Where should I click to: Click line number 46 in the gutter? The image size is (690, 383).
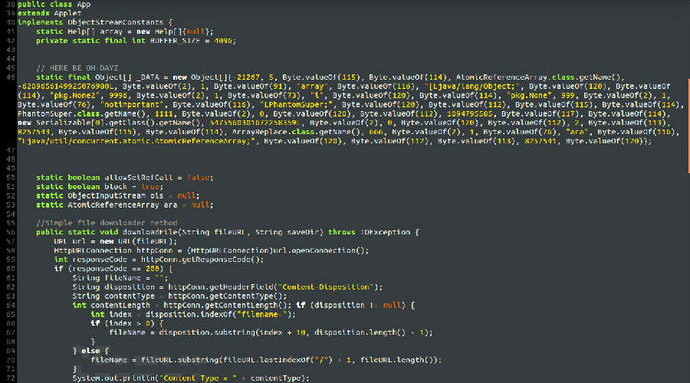[11, 77]
